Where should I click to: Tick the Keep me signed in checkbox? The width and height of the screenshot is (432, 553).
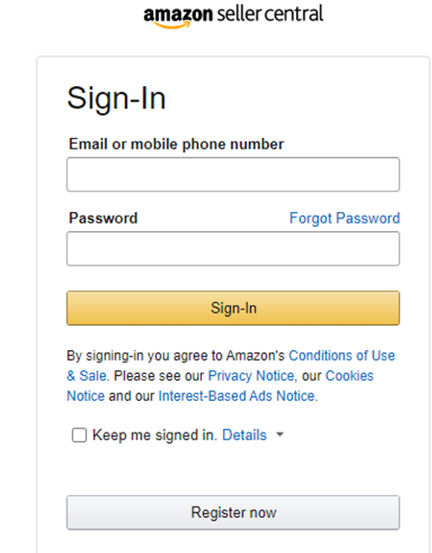pos(79,435)
